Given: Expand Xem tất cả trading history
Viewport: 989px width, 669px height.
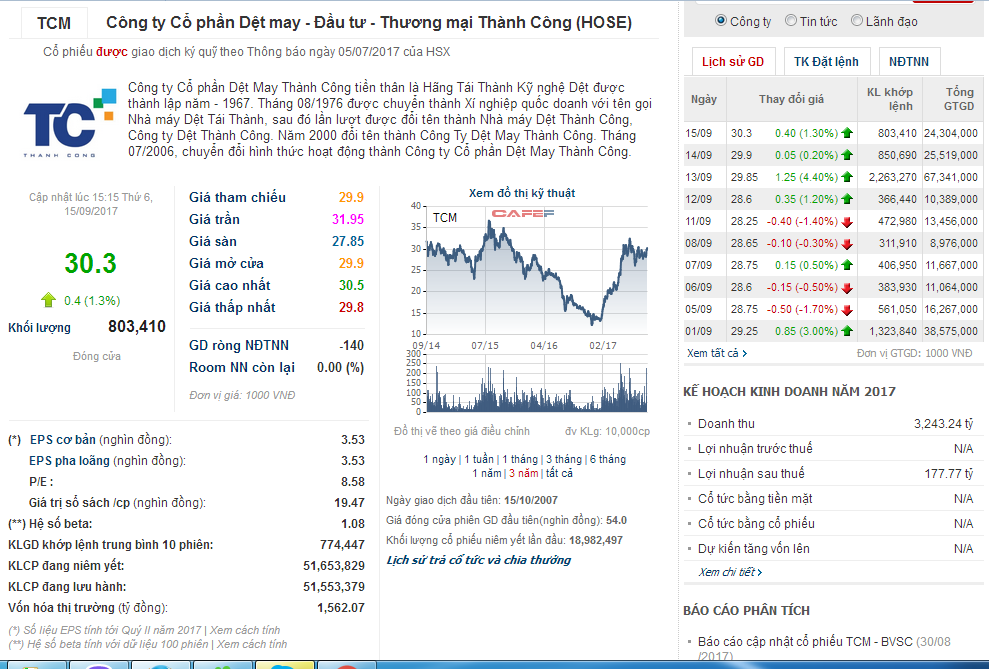Looking at the screenshot, I should [x=717, y=353].
